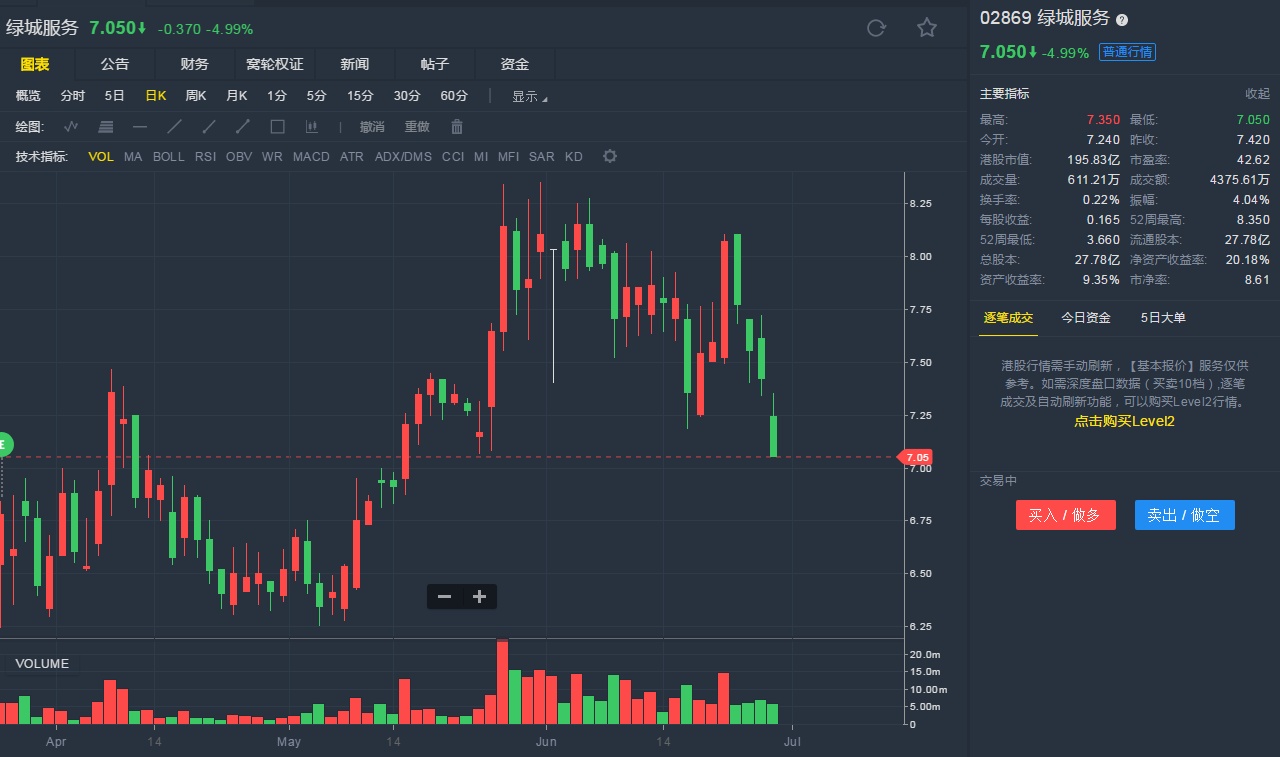Toggle the BOLL indicator
Viewport: 1280px width, 757px height.
(x=168, y=157)
